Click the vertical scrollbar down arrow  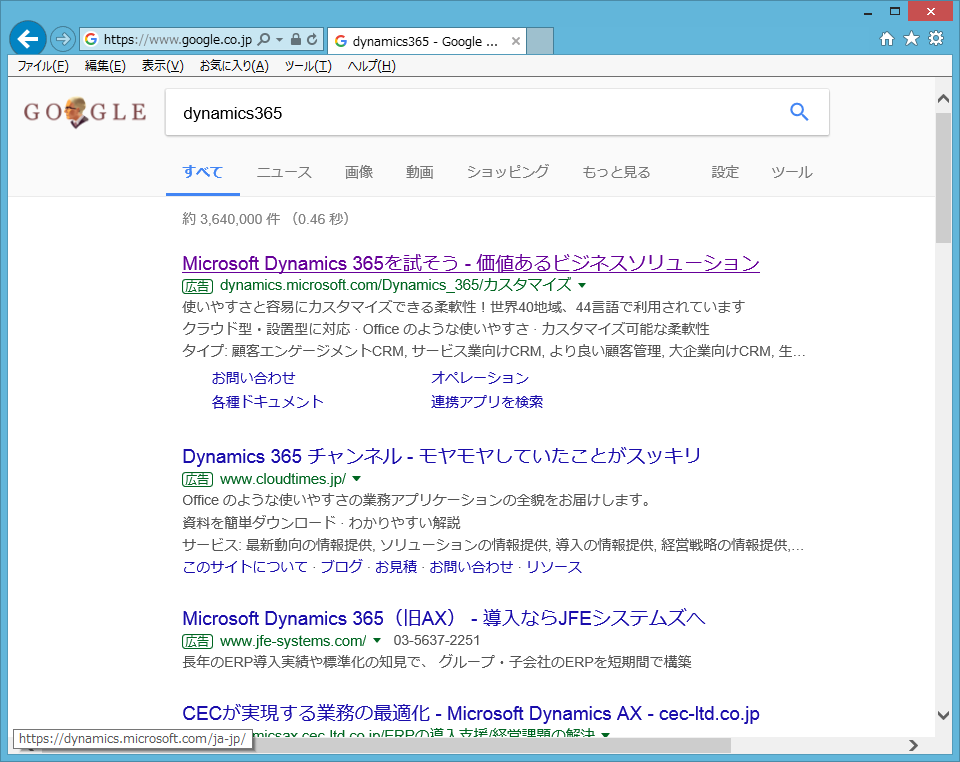[x=943, y=715]
